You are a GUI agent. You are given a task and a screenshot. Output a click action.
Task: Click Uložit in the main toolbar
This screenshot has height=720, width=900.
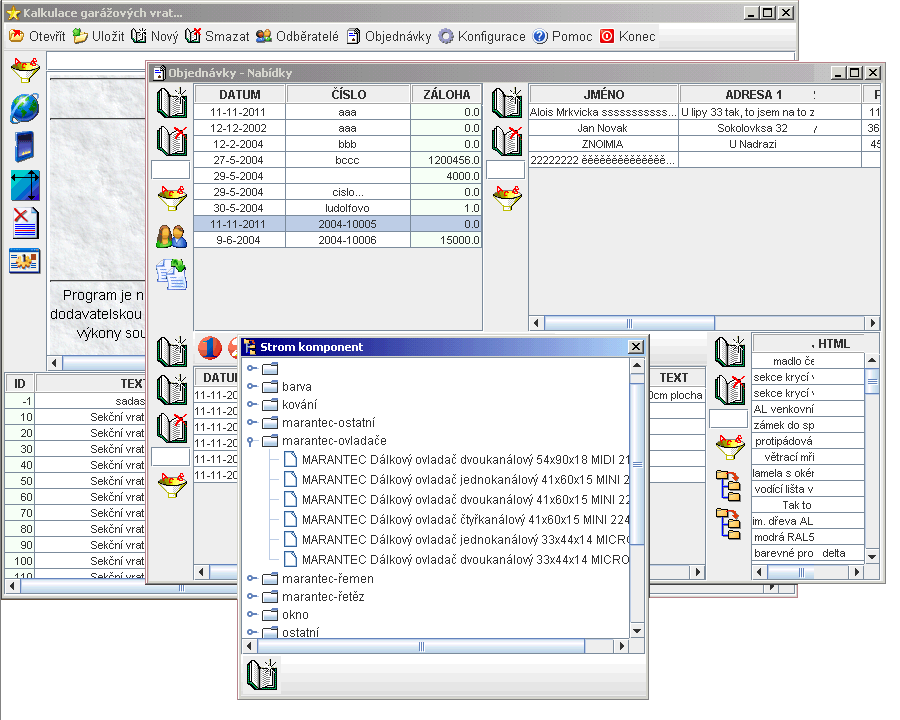[x=99, y=36]
